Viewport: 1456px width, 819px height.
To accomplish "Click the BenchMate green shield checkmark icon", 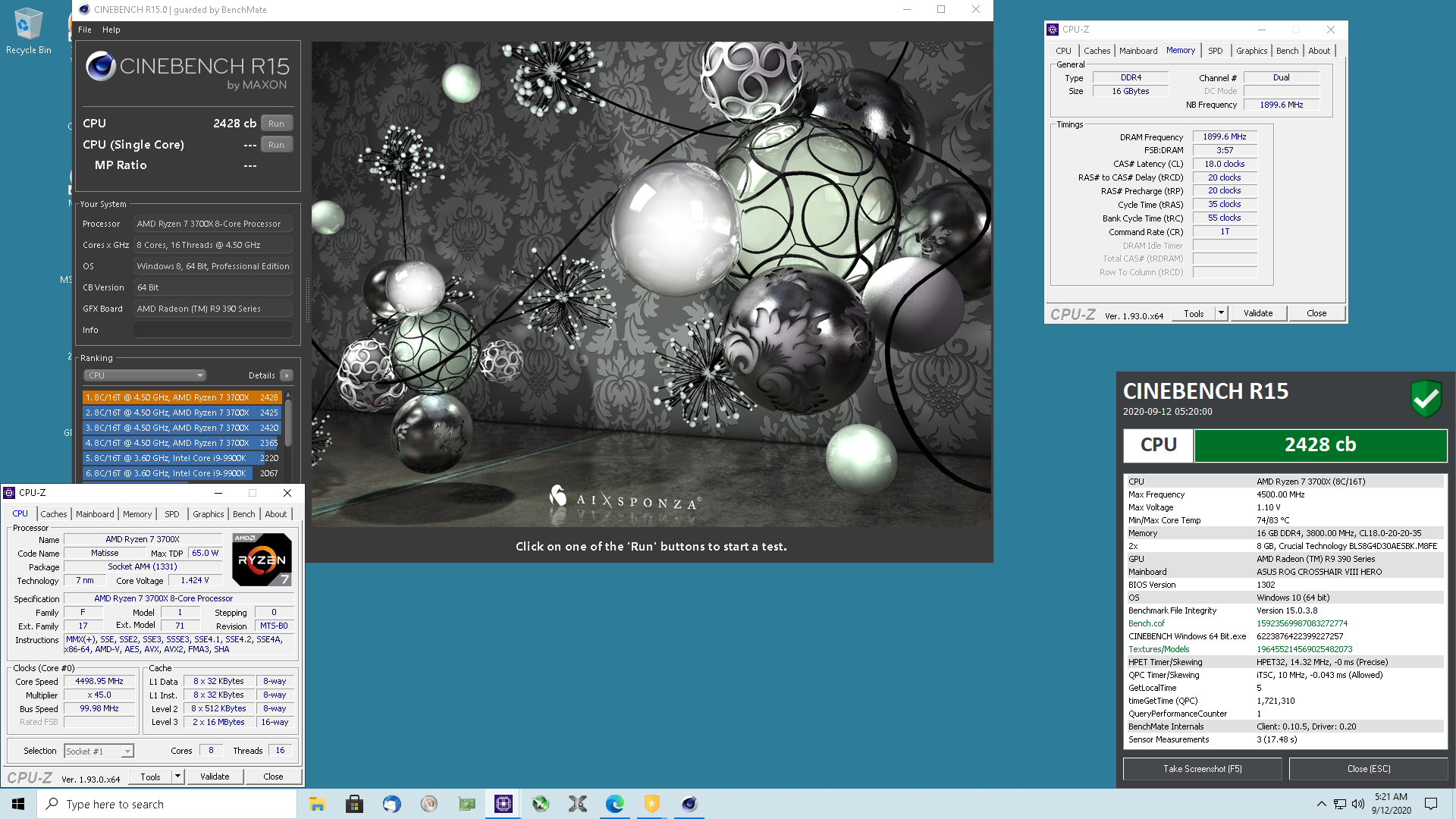I will [x=1426, y=397].
